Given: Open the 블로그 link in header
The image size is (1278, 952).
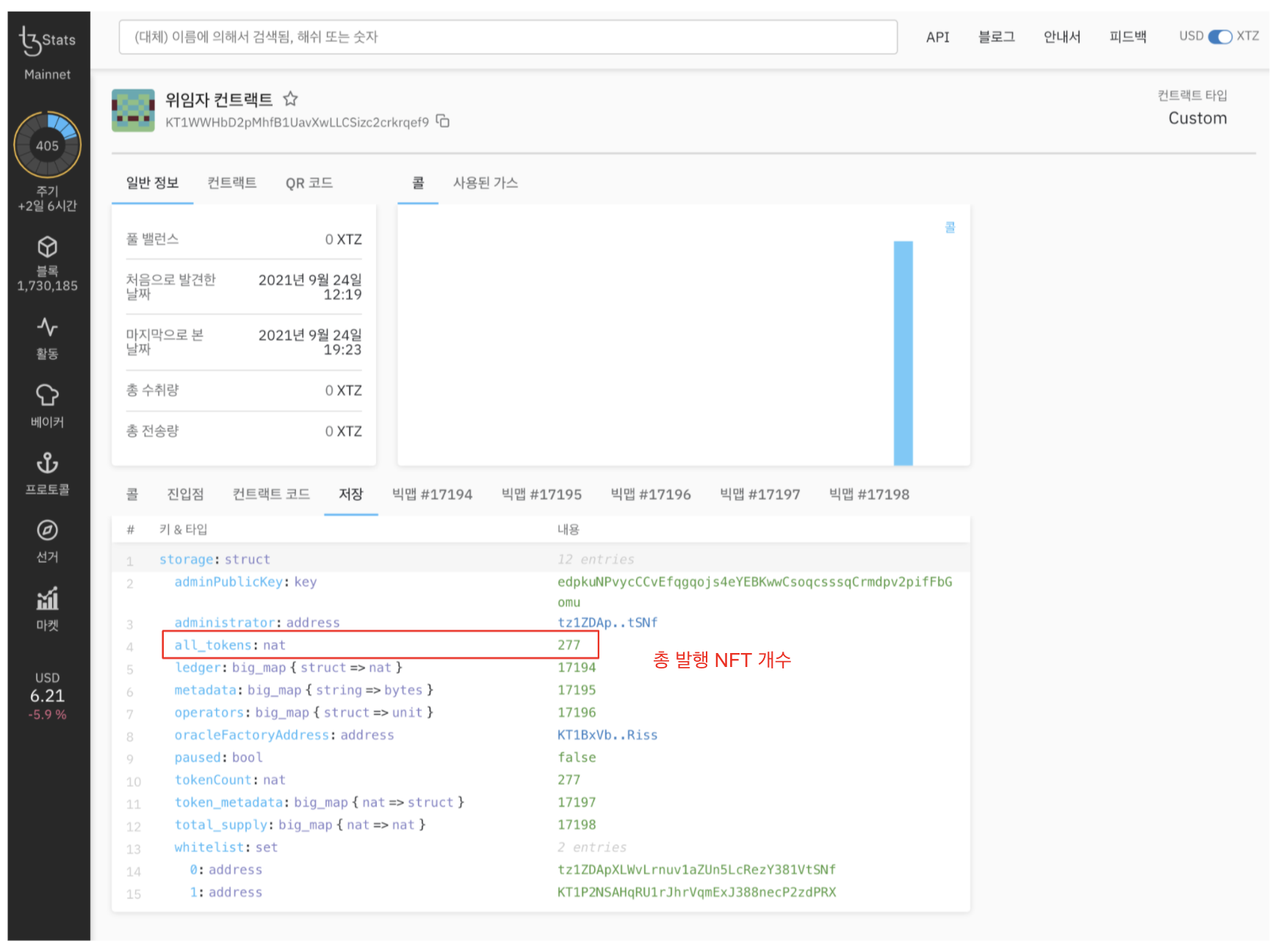Looking at the screenshot, I should [997, 37].
